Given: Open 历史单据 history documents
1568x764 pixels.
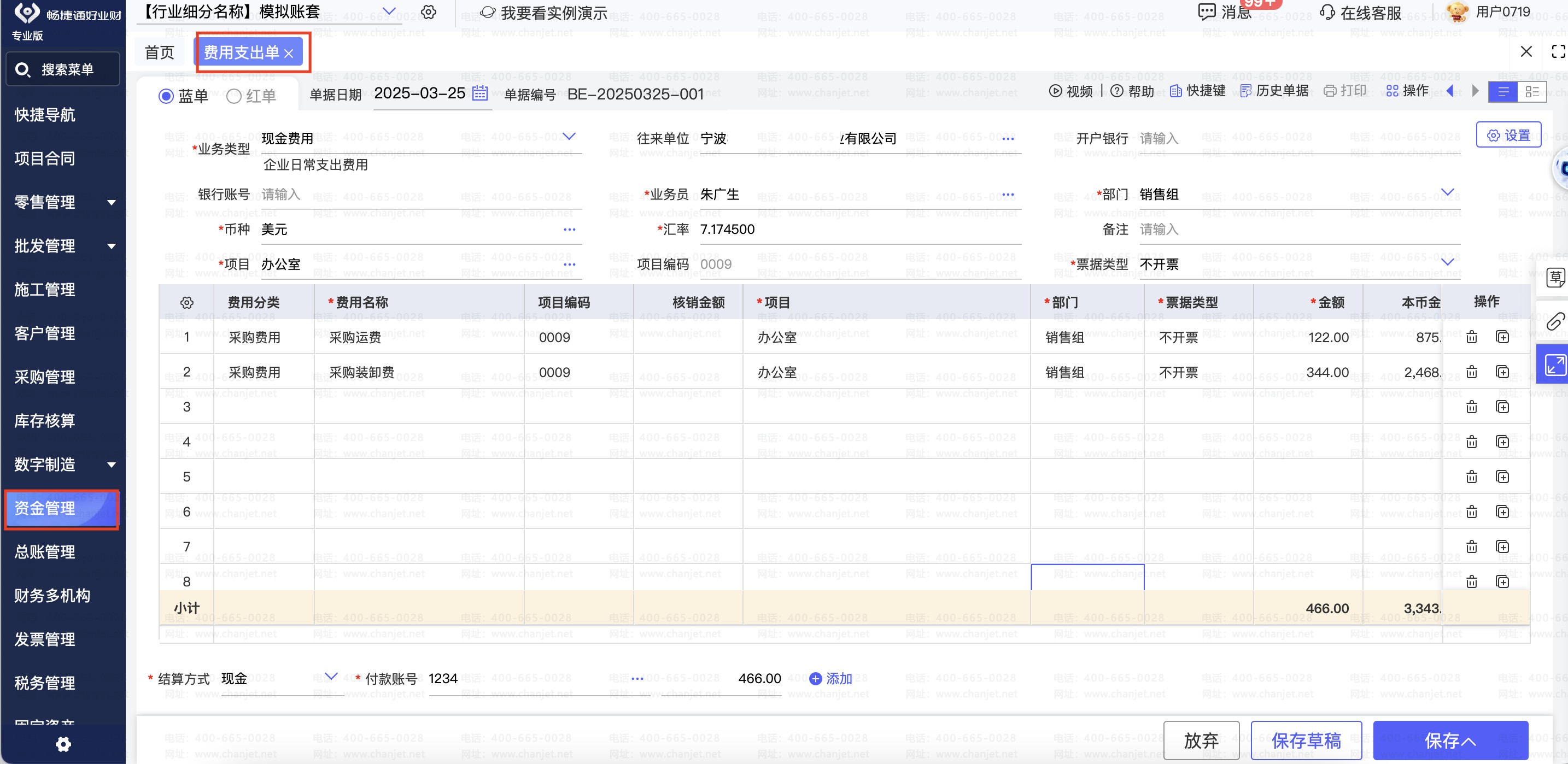Looking at the screenshot, I should [1274, 91].
